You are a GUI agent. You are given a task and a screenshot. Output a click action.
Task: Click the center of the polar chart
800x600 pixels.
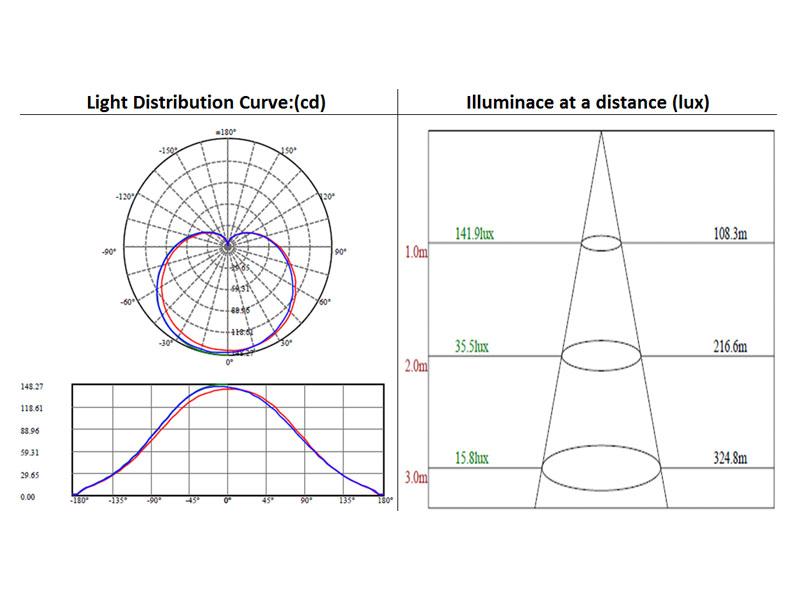pos(228,243)
